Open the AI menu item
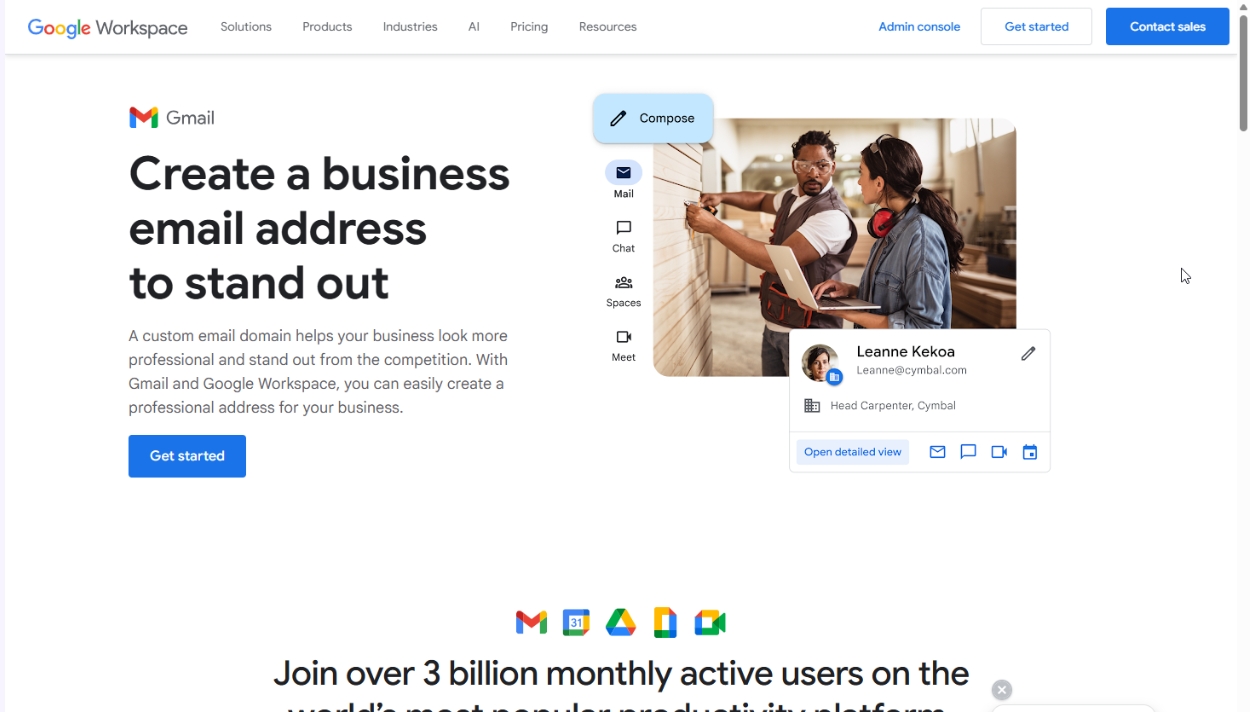This screenshot has width=1250, height=712. tap(474, 27)
